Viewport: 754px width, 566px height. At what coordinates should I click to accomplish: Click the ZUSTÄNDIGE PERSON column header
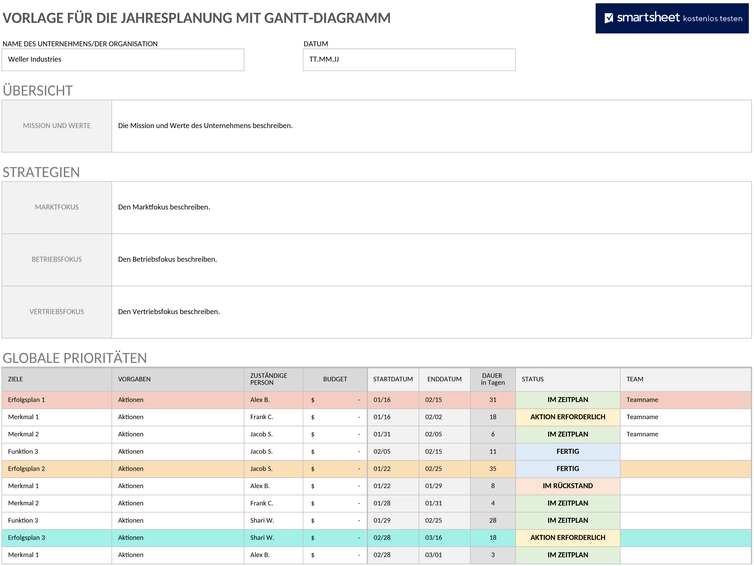click(274, 379)
